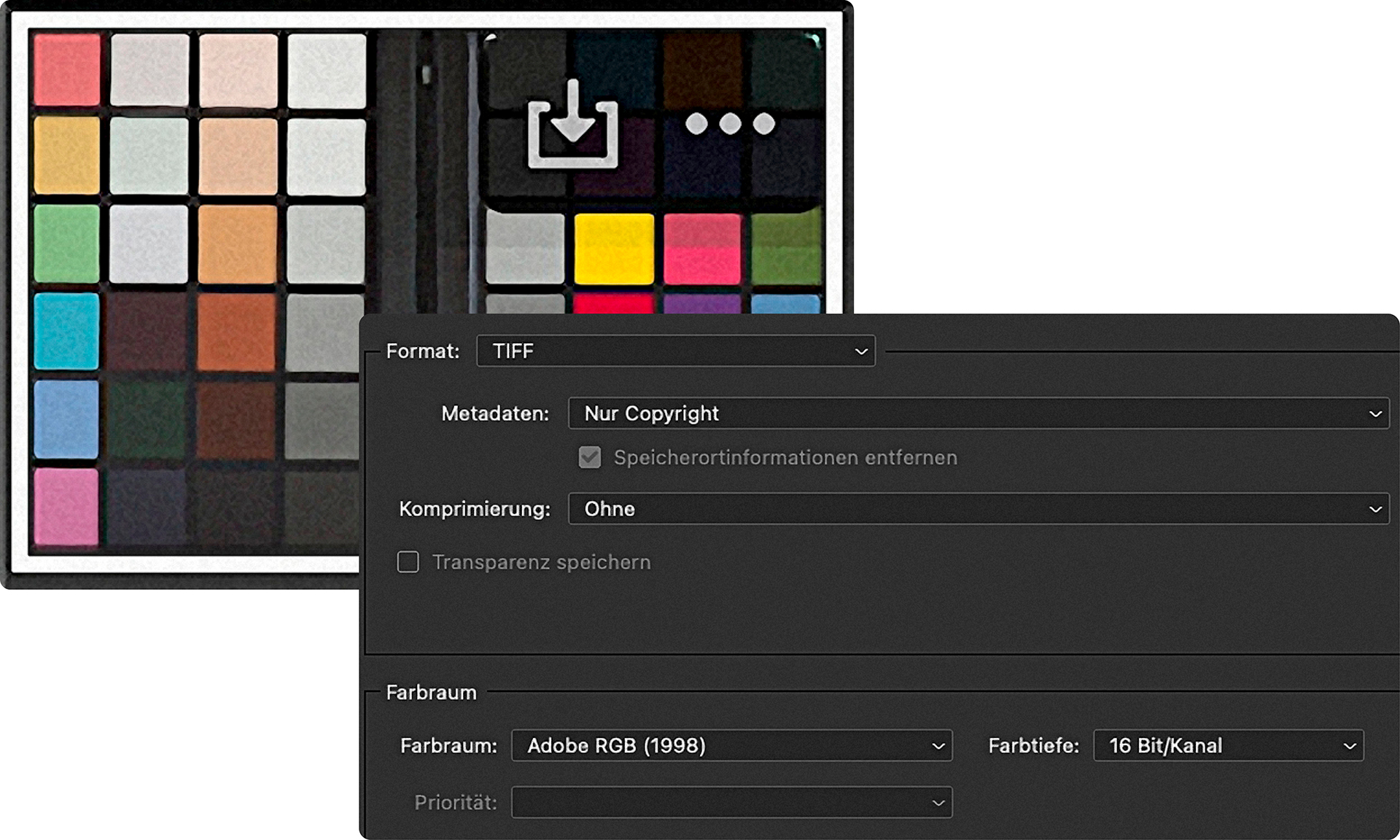Click the light blue patch in left column
1400x840 pixels.
click(66, 419)
